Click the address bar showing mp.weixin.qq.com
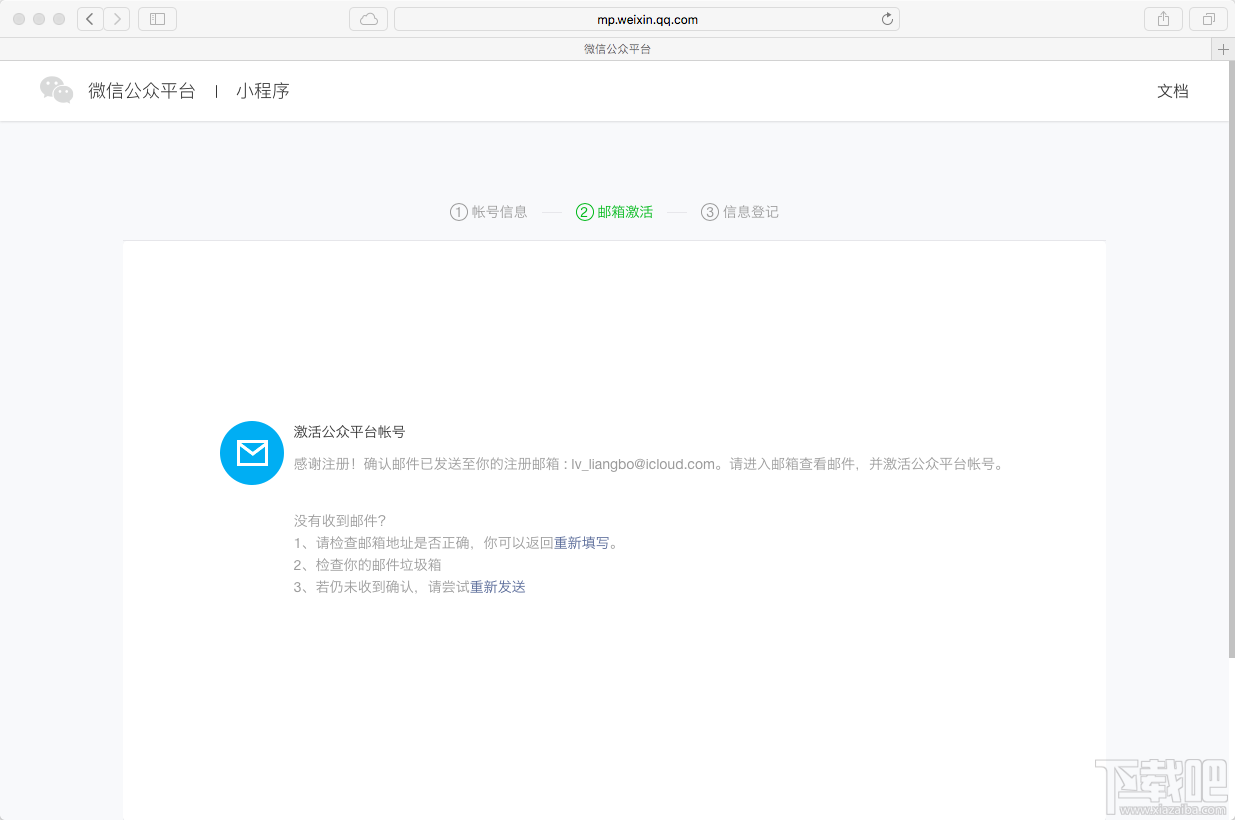1235x820 pixels. pyautogui.click(x=646, y=18)
